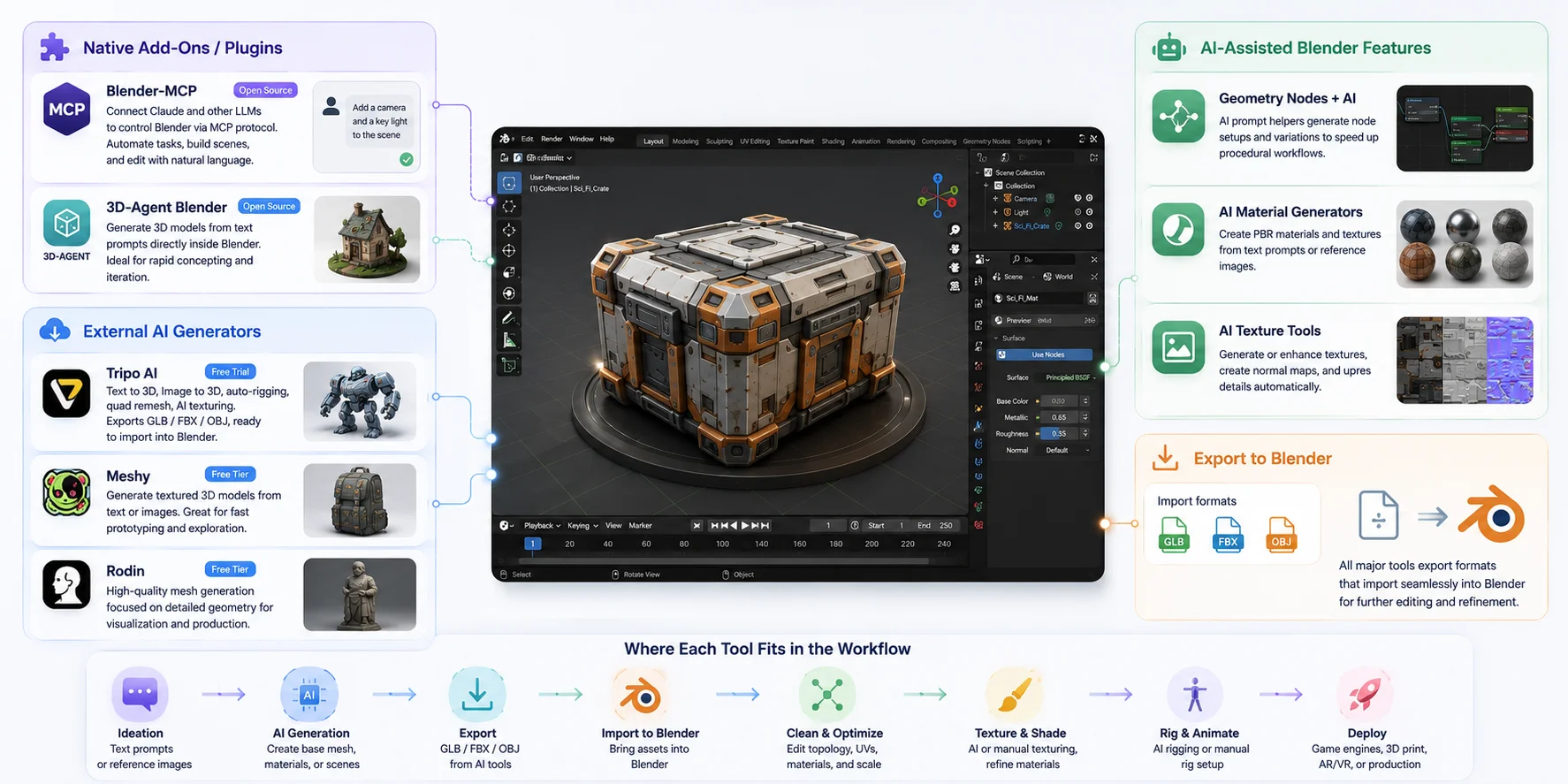Toggle the Use Nodes button

point(1044,354)
